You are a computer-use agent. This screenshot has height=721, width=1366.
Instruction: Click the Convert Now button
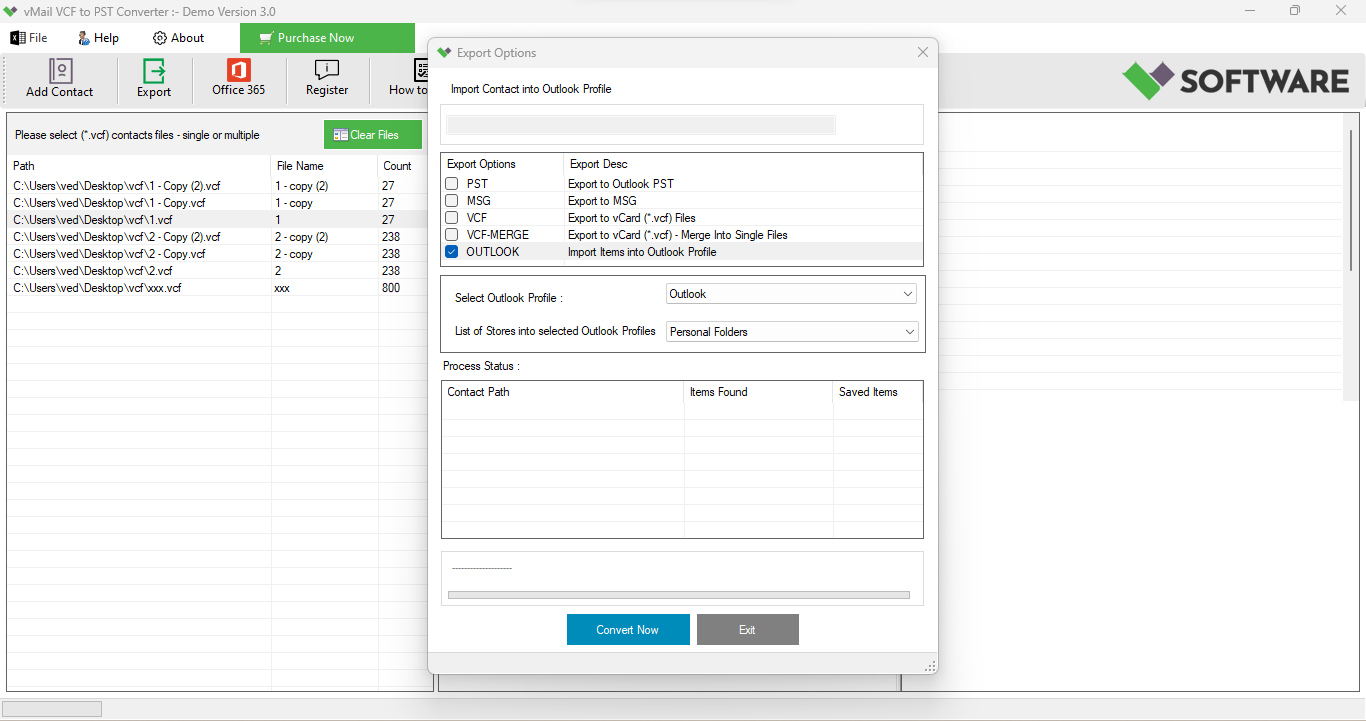[628, 630]
